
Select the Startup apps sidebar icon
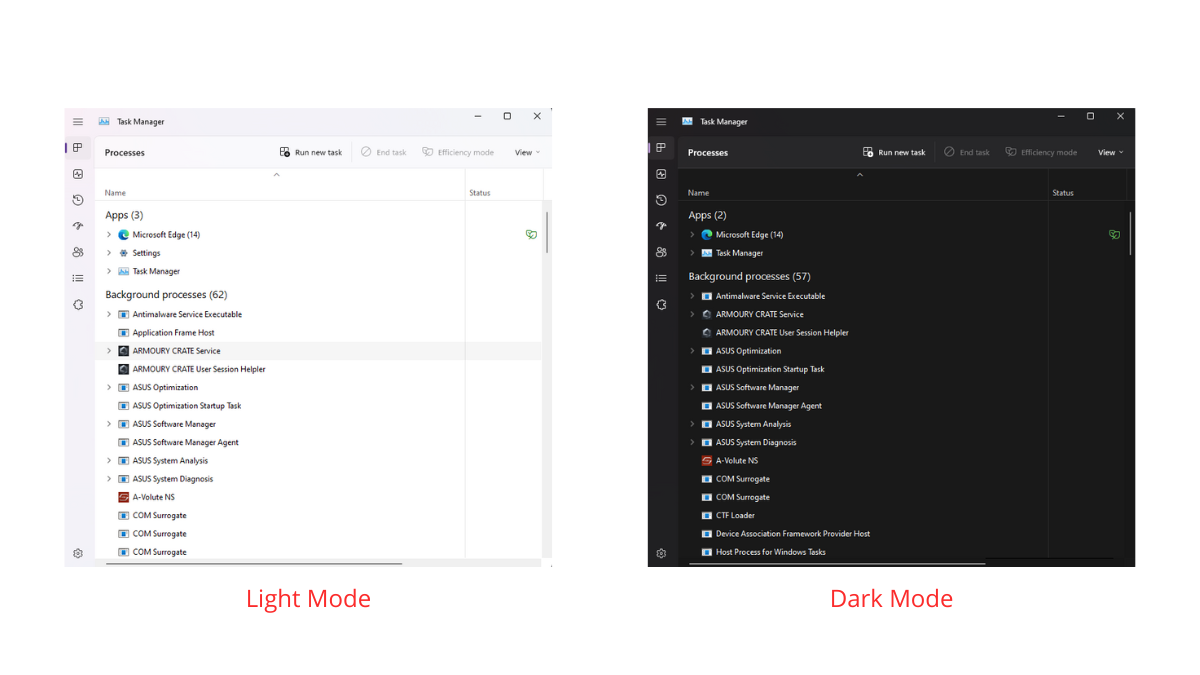point(78,226)
